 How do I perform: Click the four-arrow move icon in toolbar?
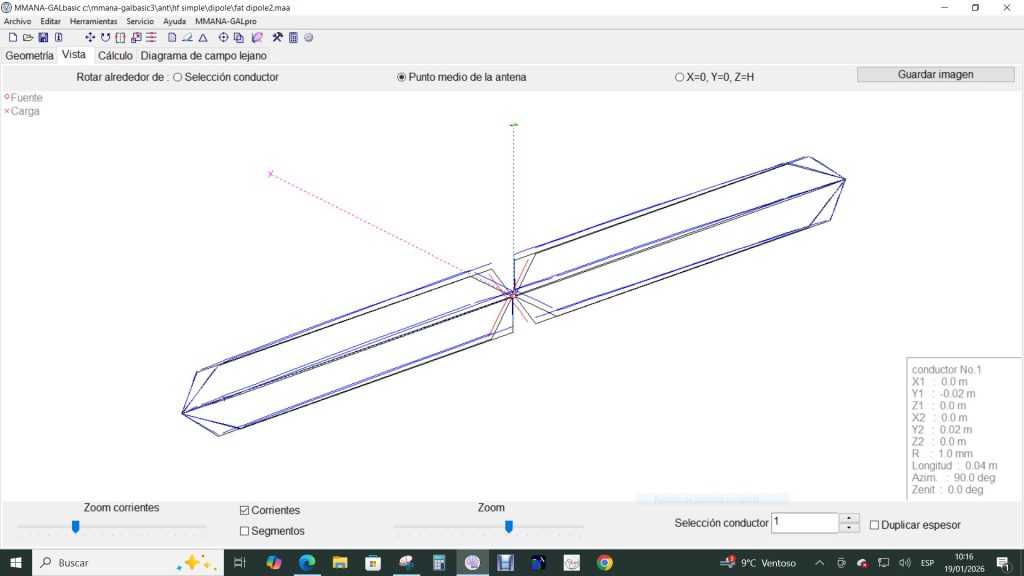tap(90, 37)
